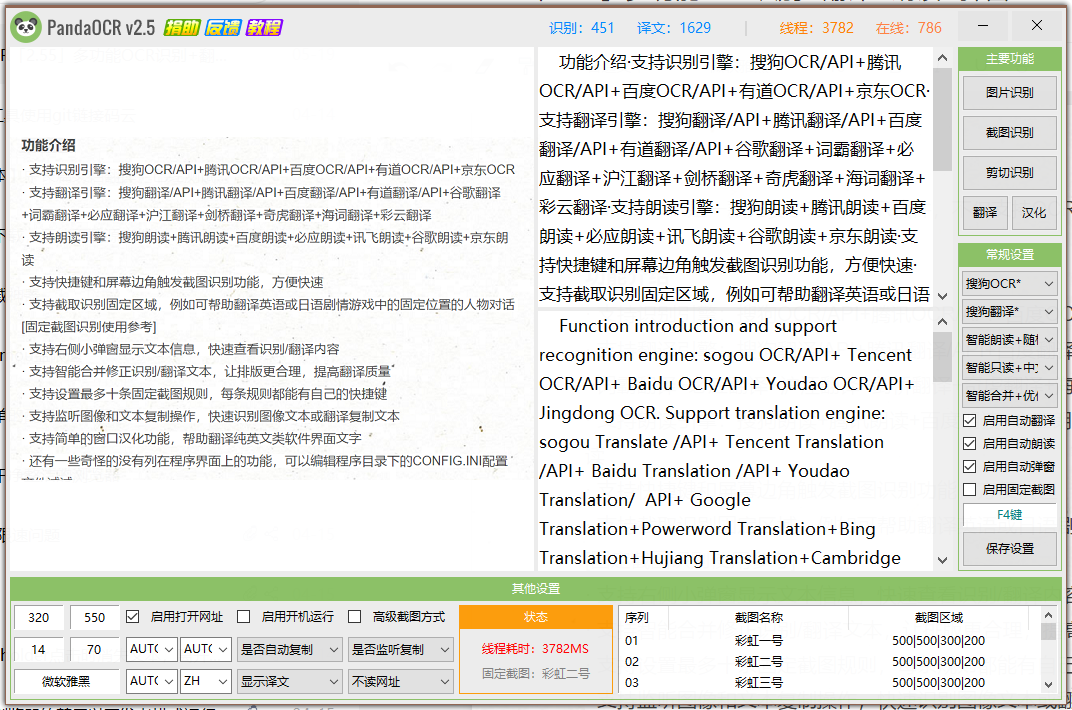
Task: Click the 截图名称 column header
Action: [x=758, y=618]
